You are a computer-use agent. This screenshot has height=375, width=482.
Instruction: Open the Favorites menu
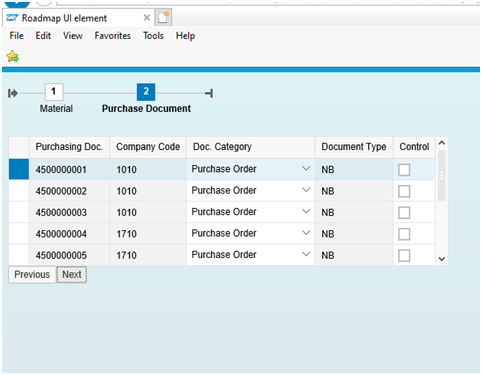pos(112,36)
